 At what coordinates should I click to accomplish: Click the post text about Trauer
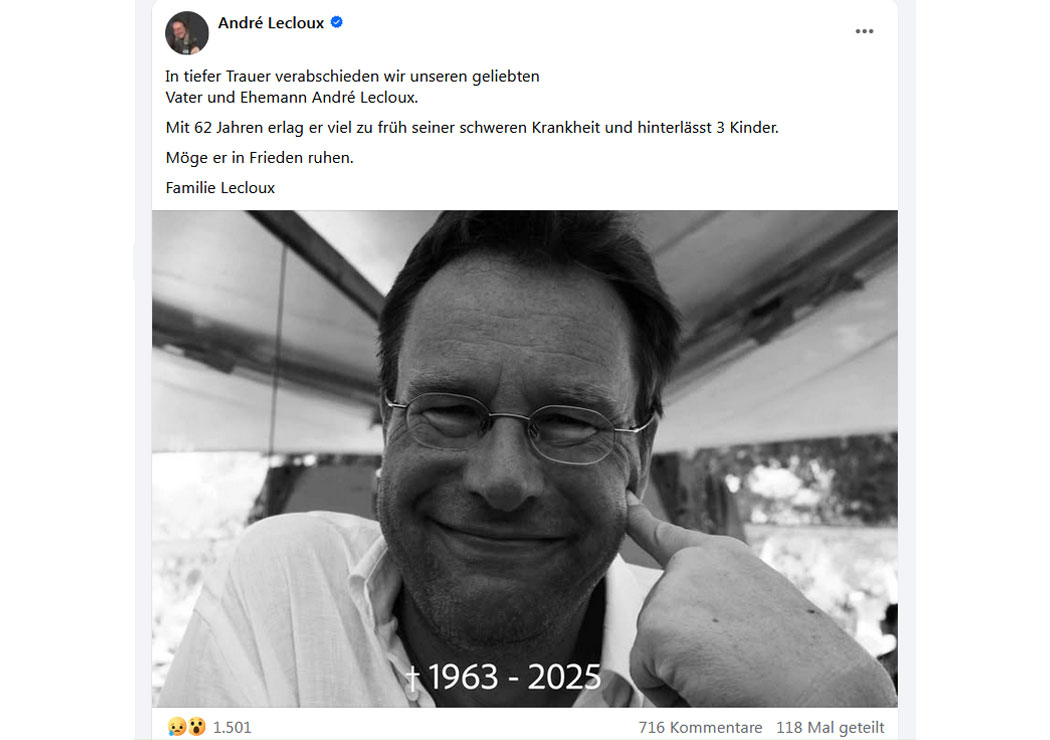click(x=352, y=76)
